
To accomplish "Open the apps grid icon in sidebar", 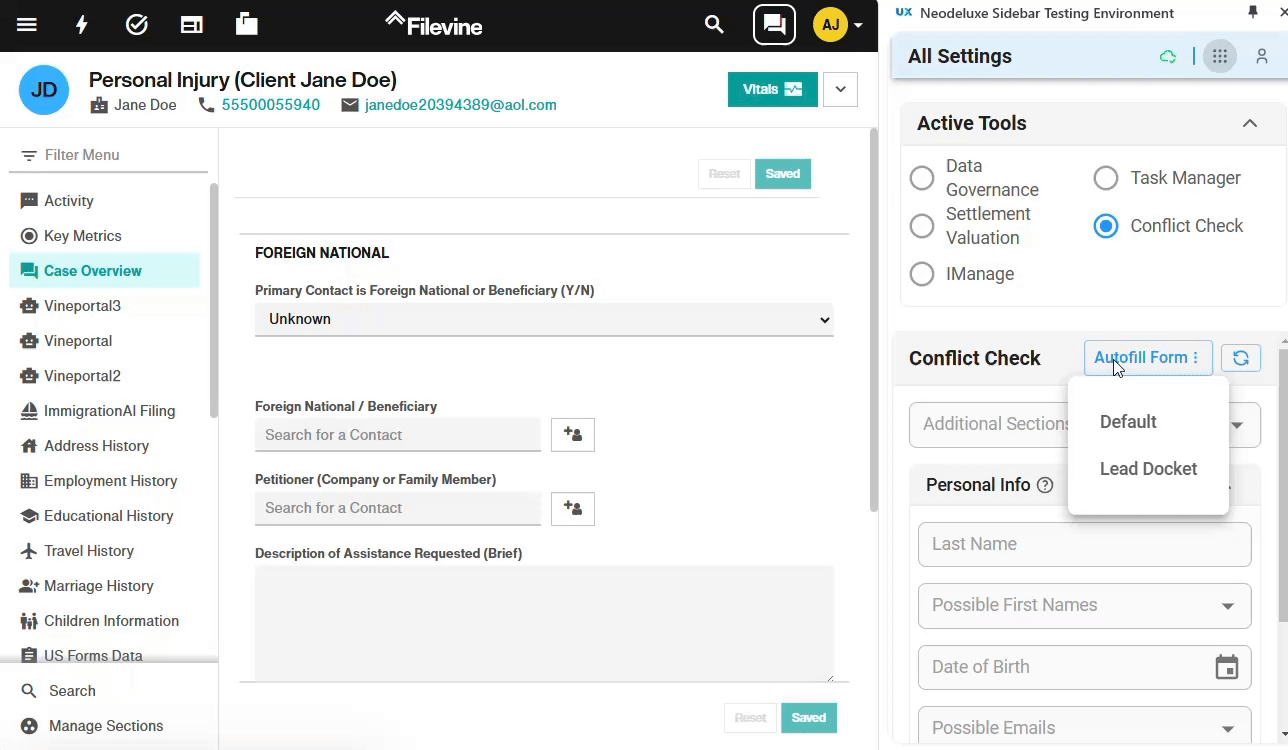I will 1219,57.
